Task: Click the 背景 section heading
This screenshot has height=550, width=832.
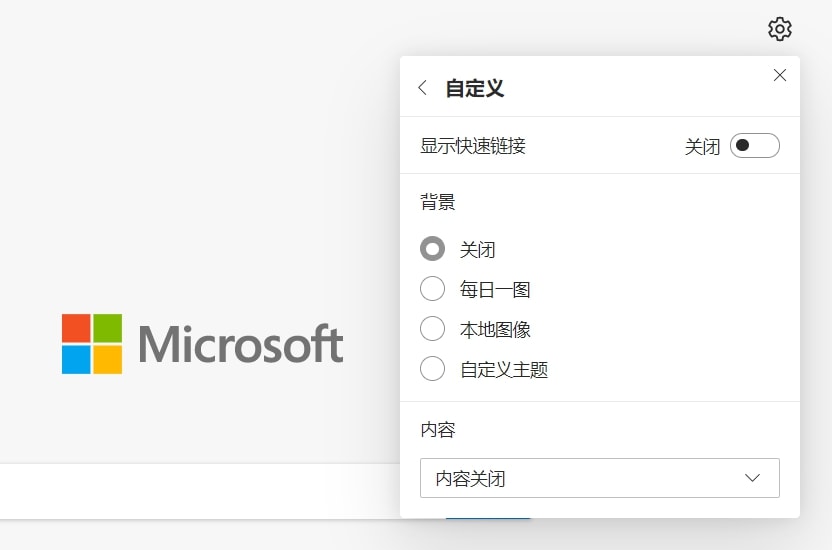Action: coord(438,202)
